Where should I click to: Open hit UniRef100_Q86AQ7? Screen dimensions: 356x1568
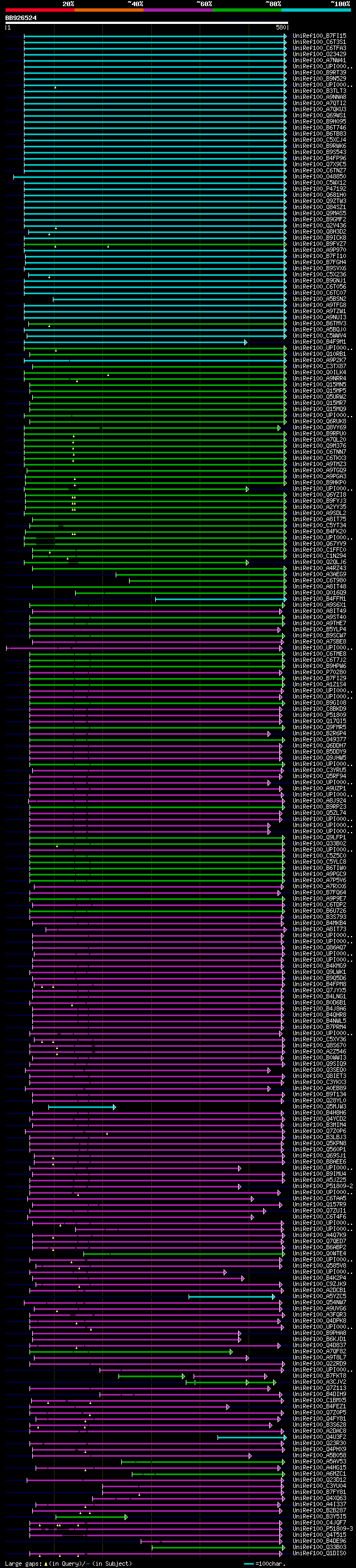319,948
